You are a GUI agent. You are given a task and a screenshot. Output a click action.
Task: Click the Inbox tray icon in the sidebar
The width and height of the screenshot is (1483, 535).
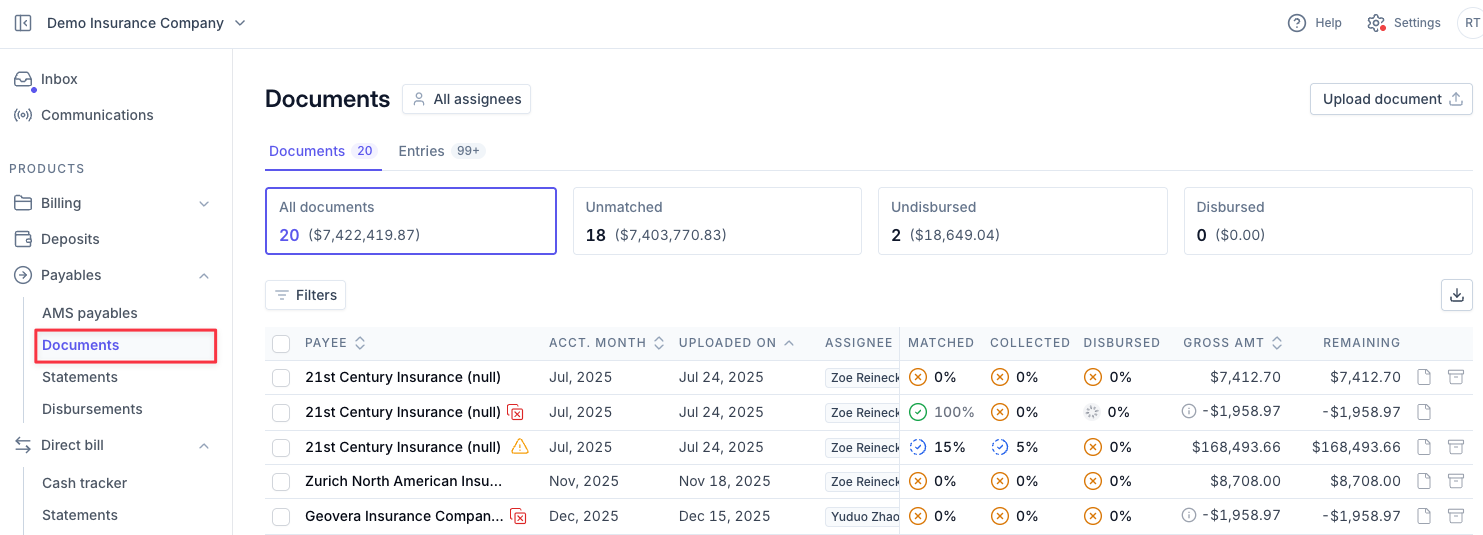pyautogui.click(x=23, y=79)
